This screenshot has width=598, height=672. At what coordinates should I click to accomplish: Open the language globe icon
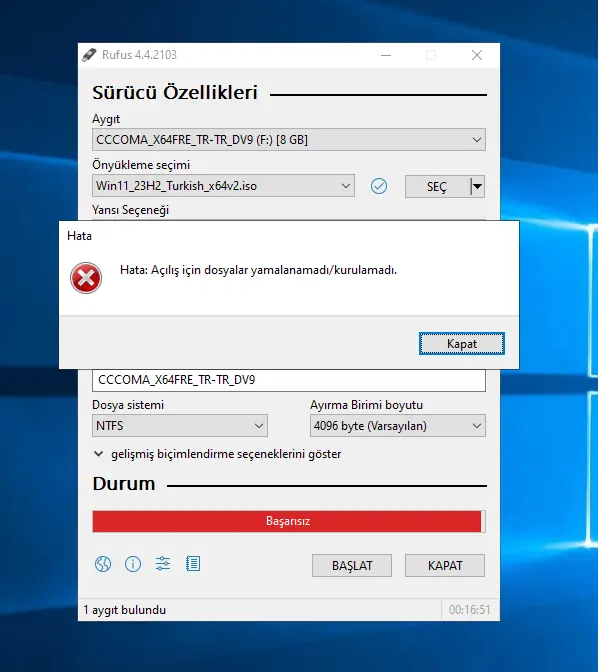[x=103, y=564]
